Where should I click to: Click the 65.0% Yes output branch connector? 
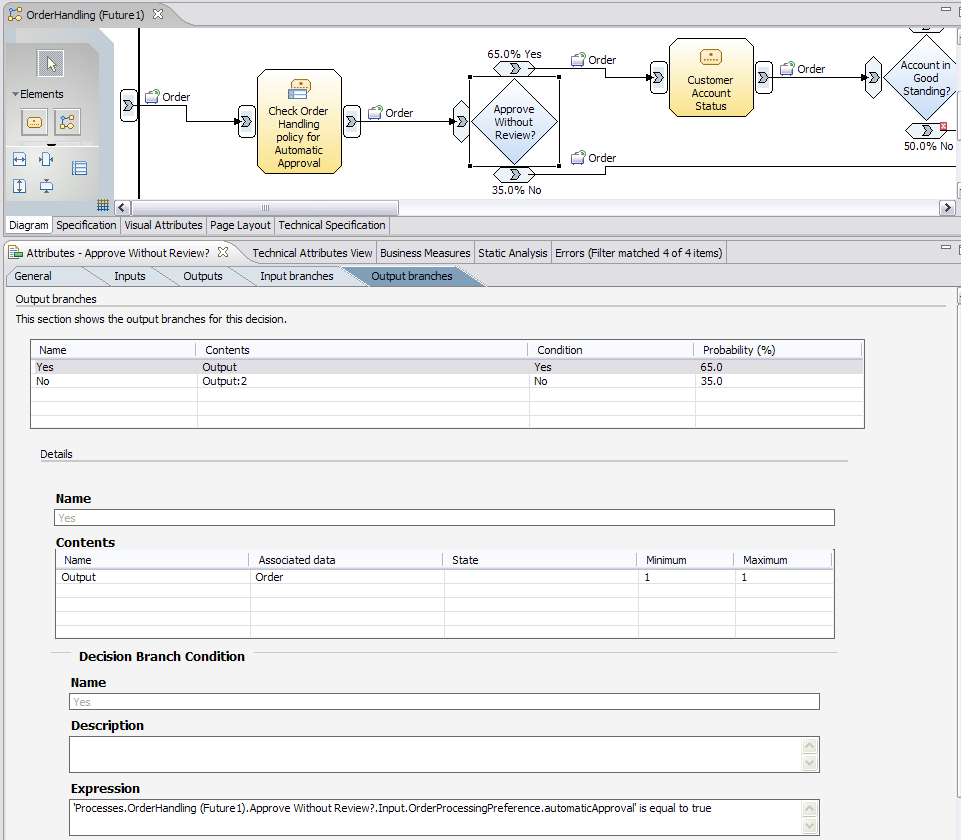[514, 69]
